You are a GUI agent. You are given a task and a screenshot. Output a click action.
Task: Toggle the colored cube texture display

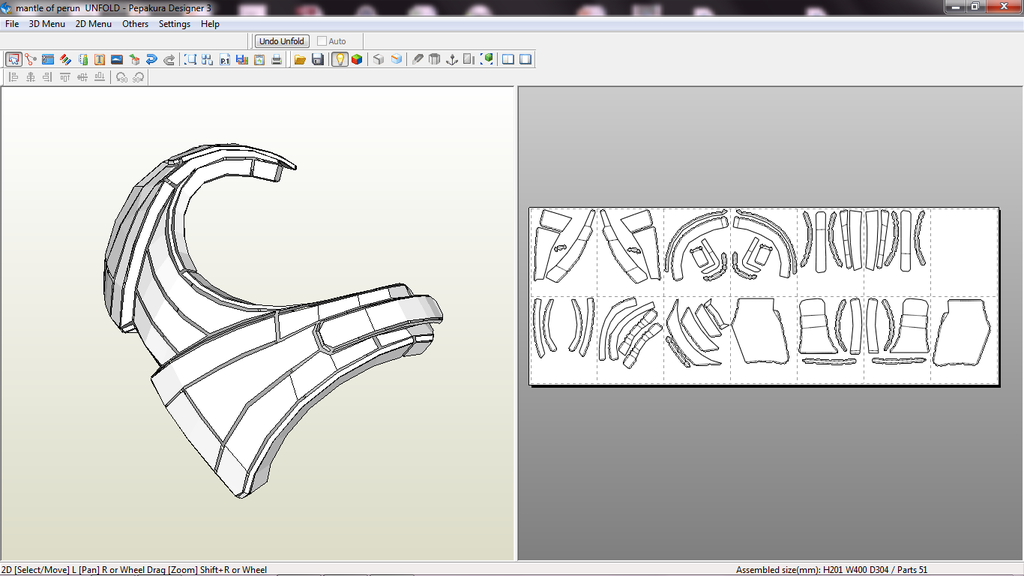[x=356, y=60]
